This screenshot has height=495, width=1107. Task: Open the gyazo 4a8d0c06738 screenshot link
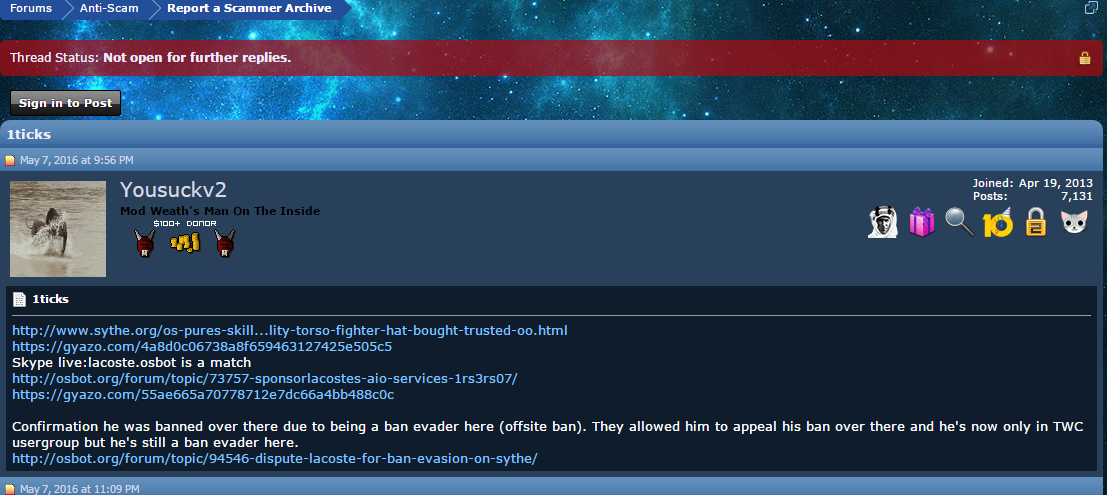coord(202,347)
